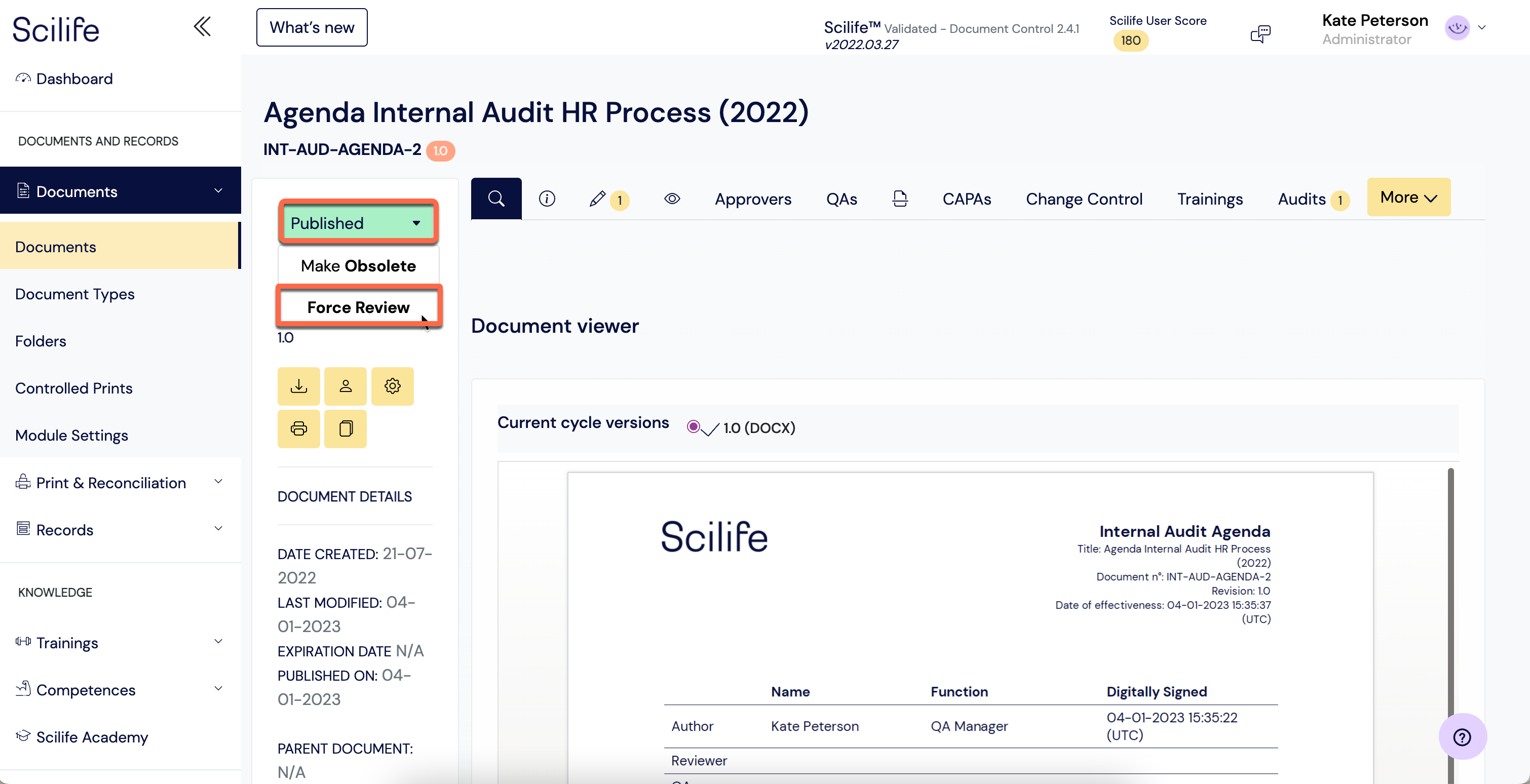This screenshot has height=784, width=1530.
Task: Click the copy document icon button
Action: 346,428
